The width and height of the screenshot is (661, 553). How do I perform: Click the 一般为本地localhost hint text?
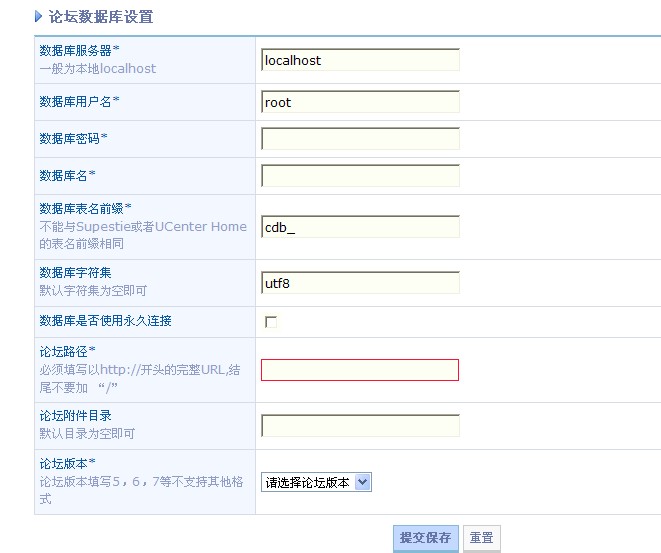[98, 69]
